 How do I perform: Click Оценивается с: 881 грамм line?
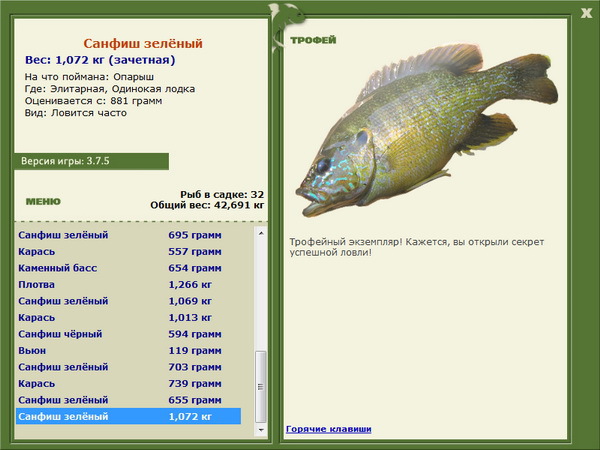pyautogui.click(x=93, y=101)
